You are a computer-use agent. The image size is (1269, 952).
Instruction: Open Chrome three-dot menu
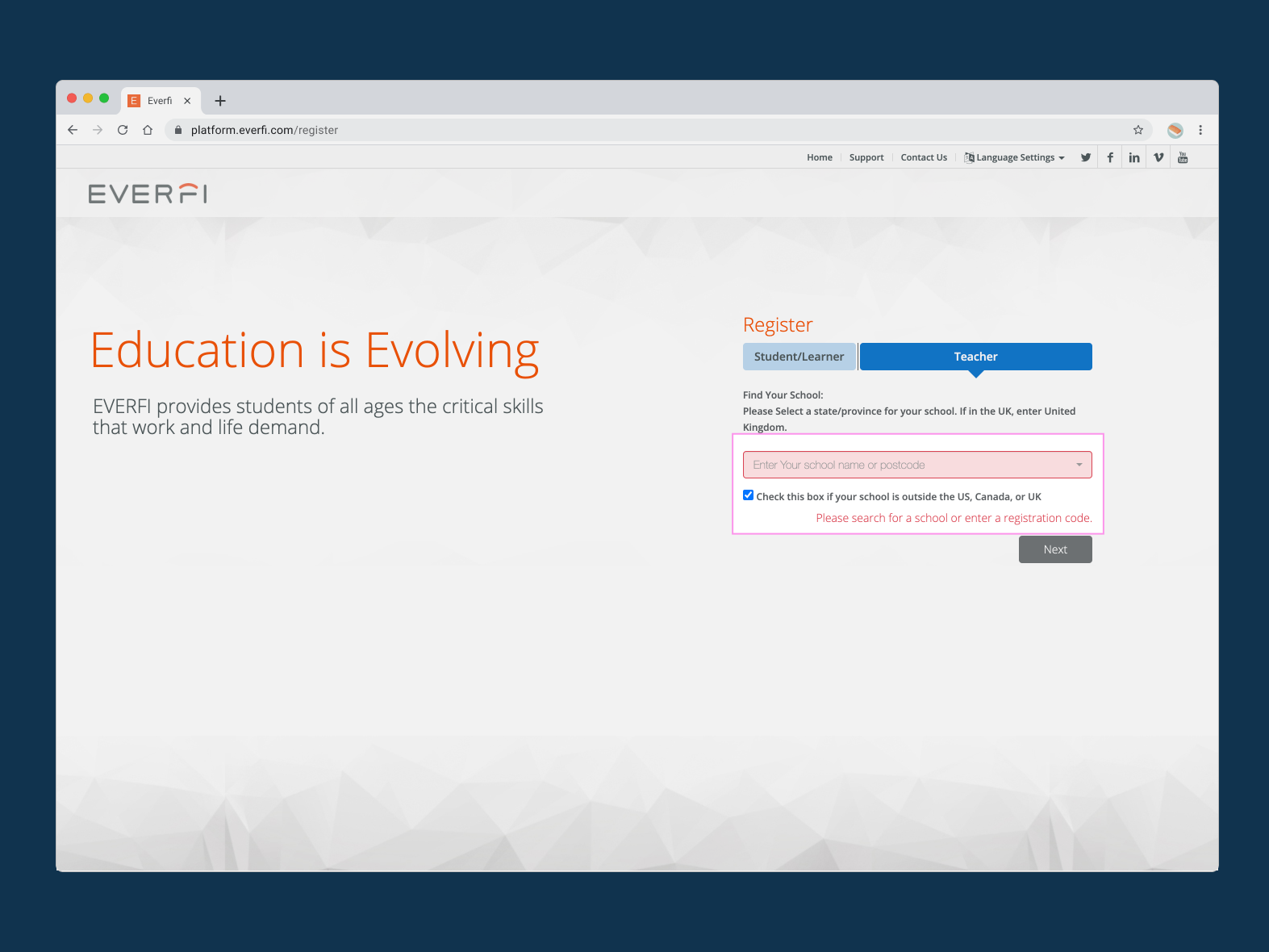1200,130
